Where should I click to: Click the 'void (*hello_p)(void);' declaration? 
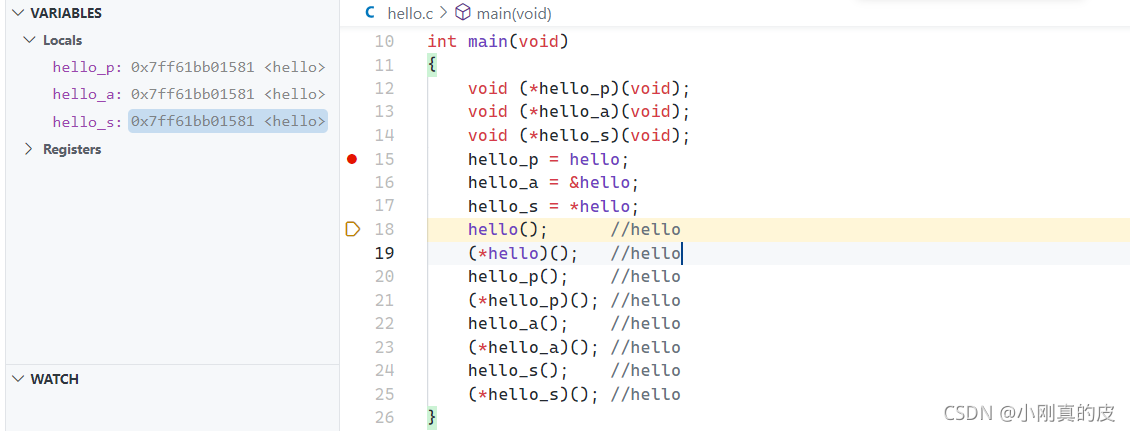pyautogui.click(x=579, y=89)
